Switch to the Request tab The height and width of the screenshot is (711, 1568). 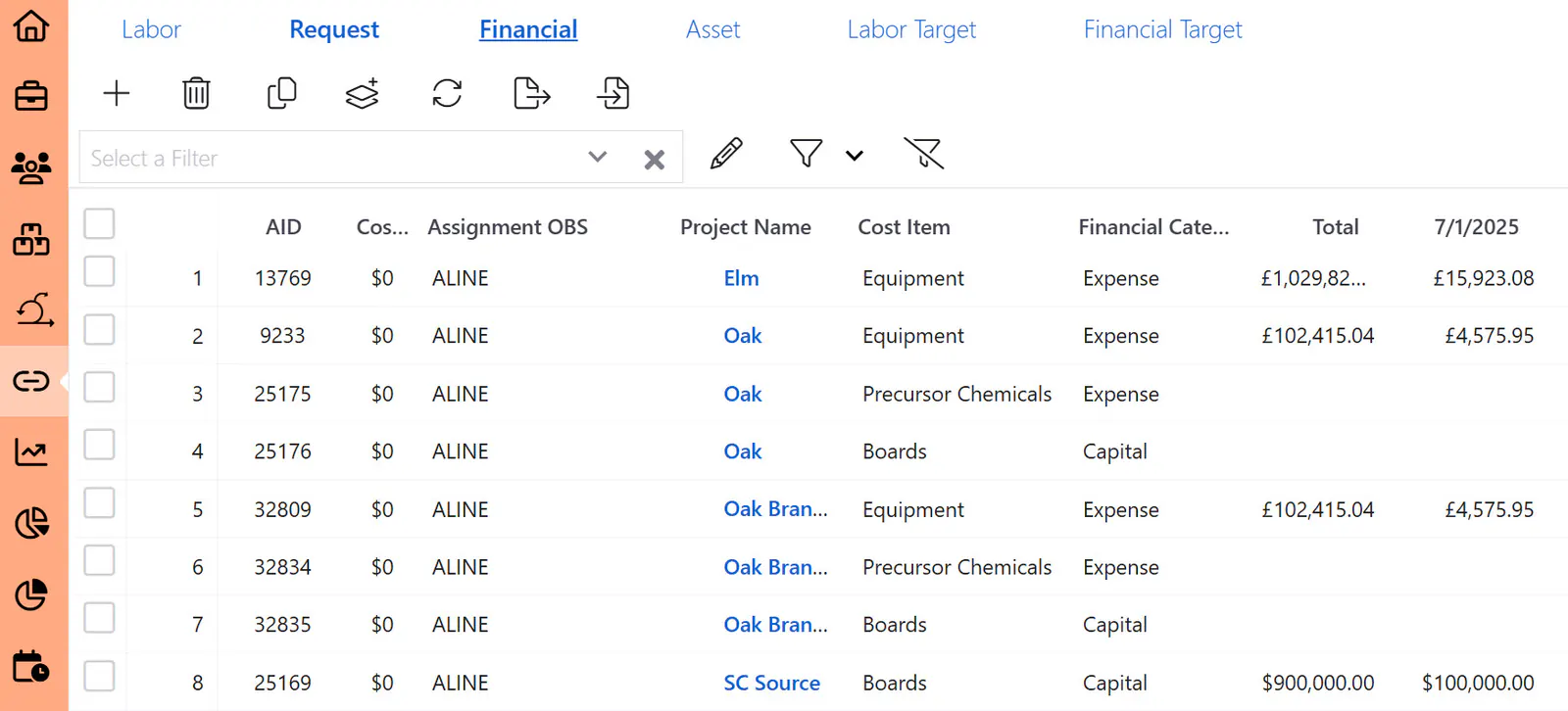(x=334, y=29)
